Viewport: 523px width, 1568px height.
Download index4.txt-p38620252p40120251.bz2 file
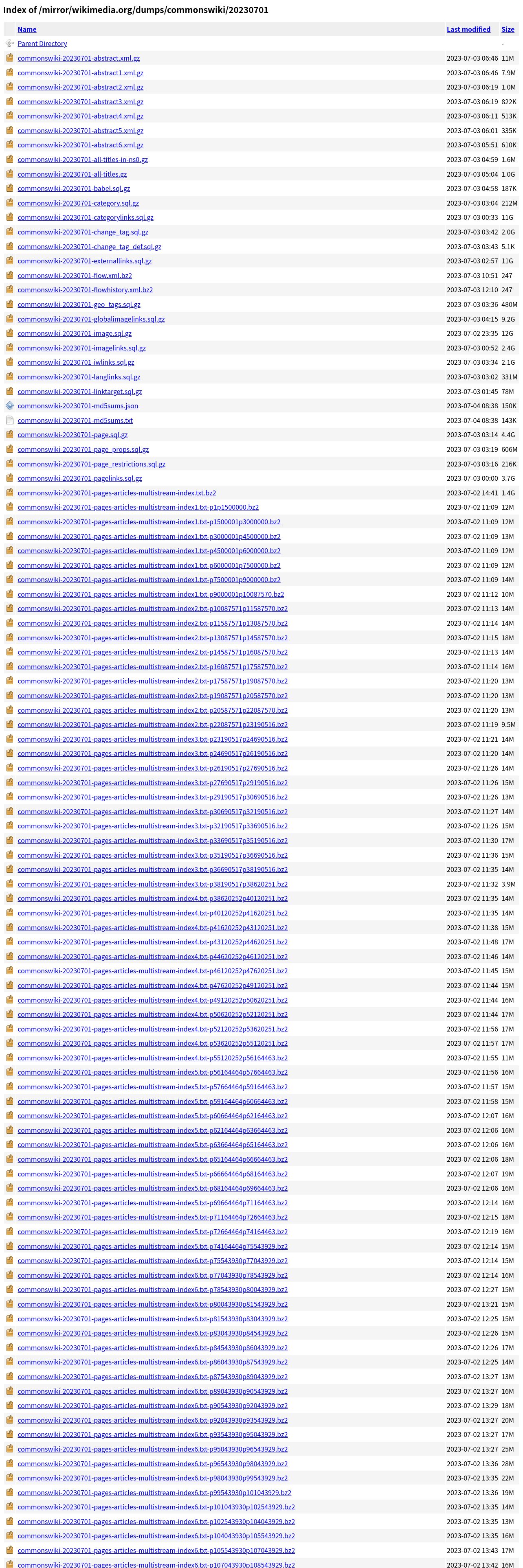coord(152,898)
